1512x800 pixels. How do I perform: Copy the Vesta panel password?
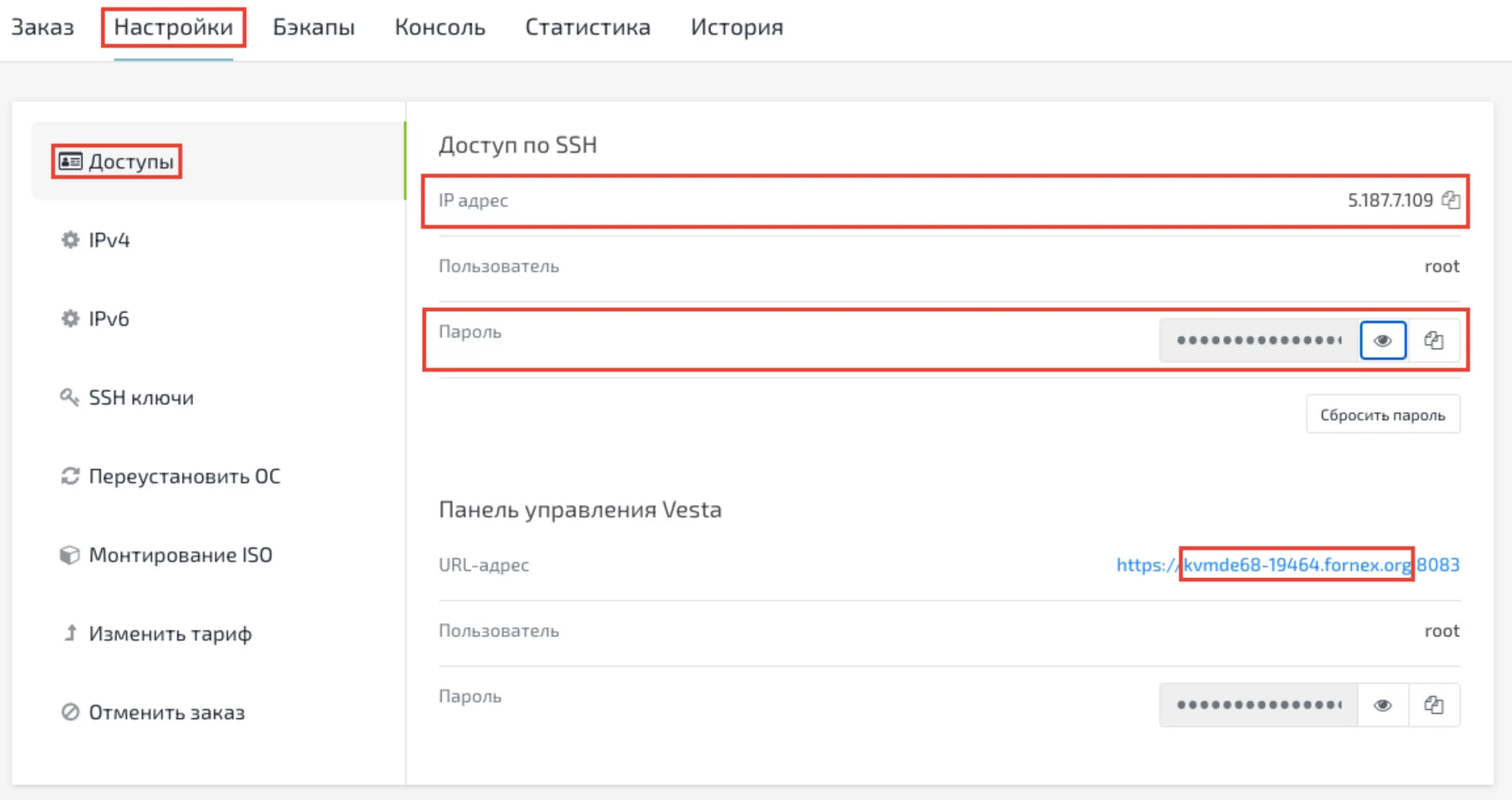1434,705
